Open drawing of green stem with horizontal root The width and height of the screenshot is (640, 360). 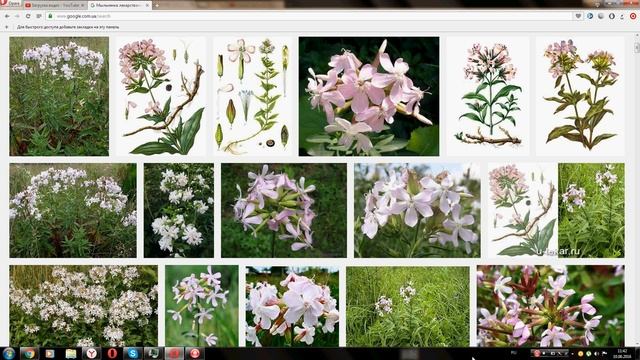tap(488, 96)
